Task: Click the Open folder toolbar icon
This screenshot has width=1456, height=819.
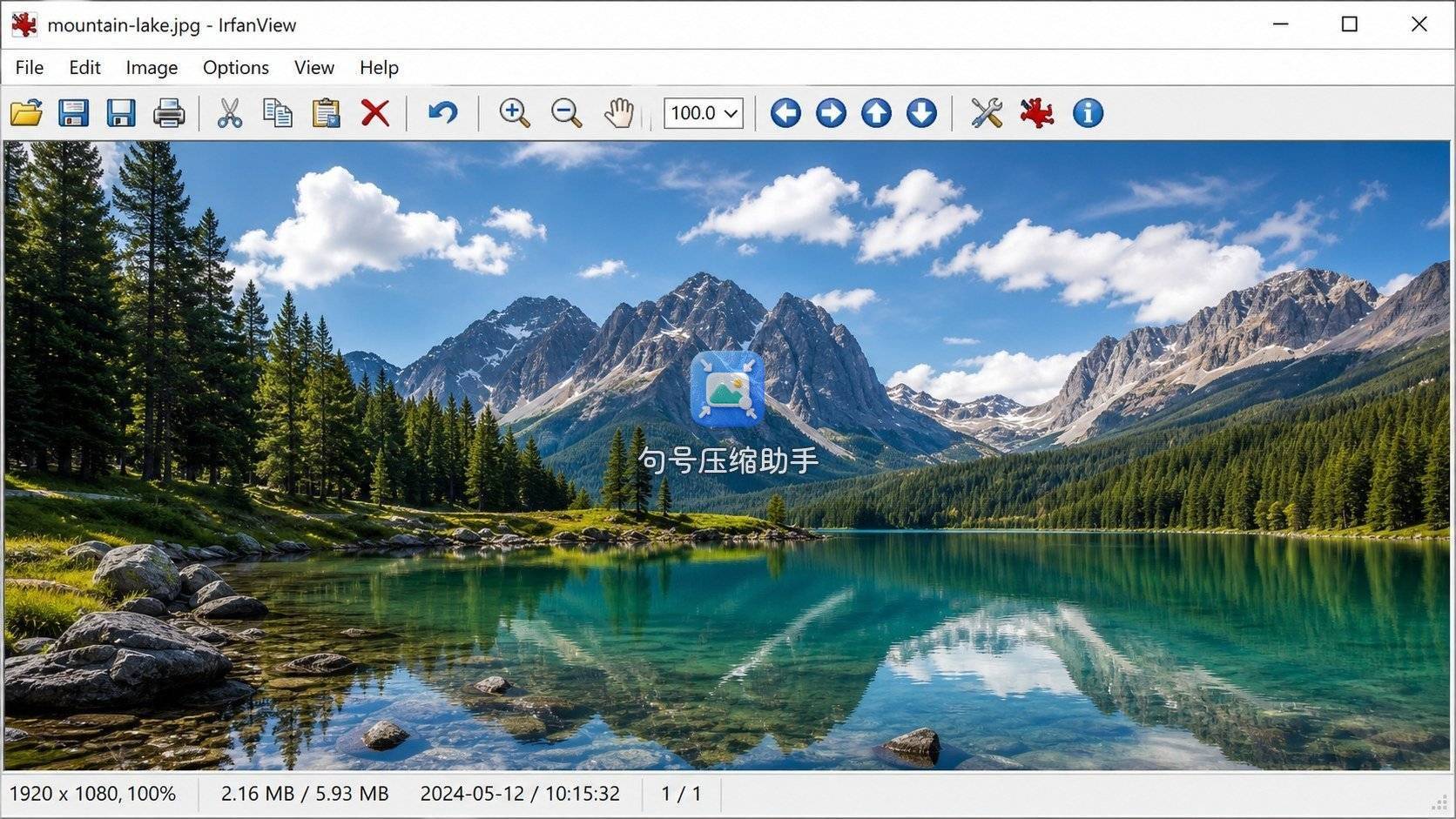Action: 26,113
